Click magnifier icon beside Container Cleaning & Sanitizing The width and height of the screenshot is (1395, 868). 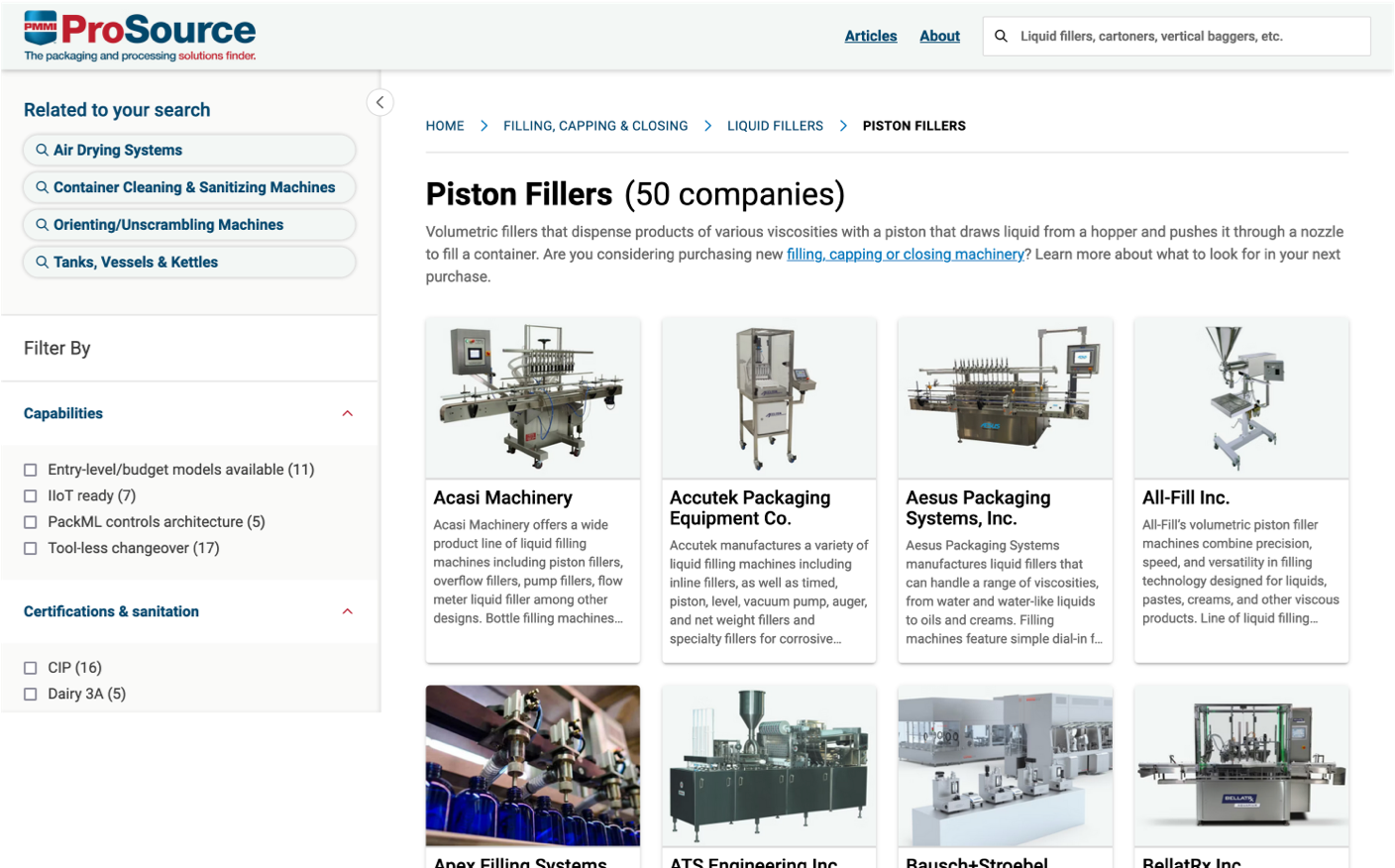click(x=42, y=187)
